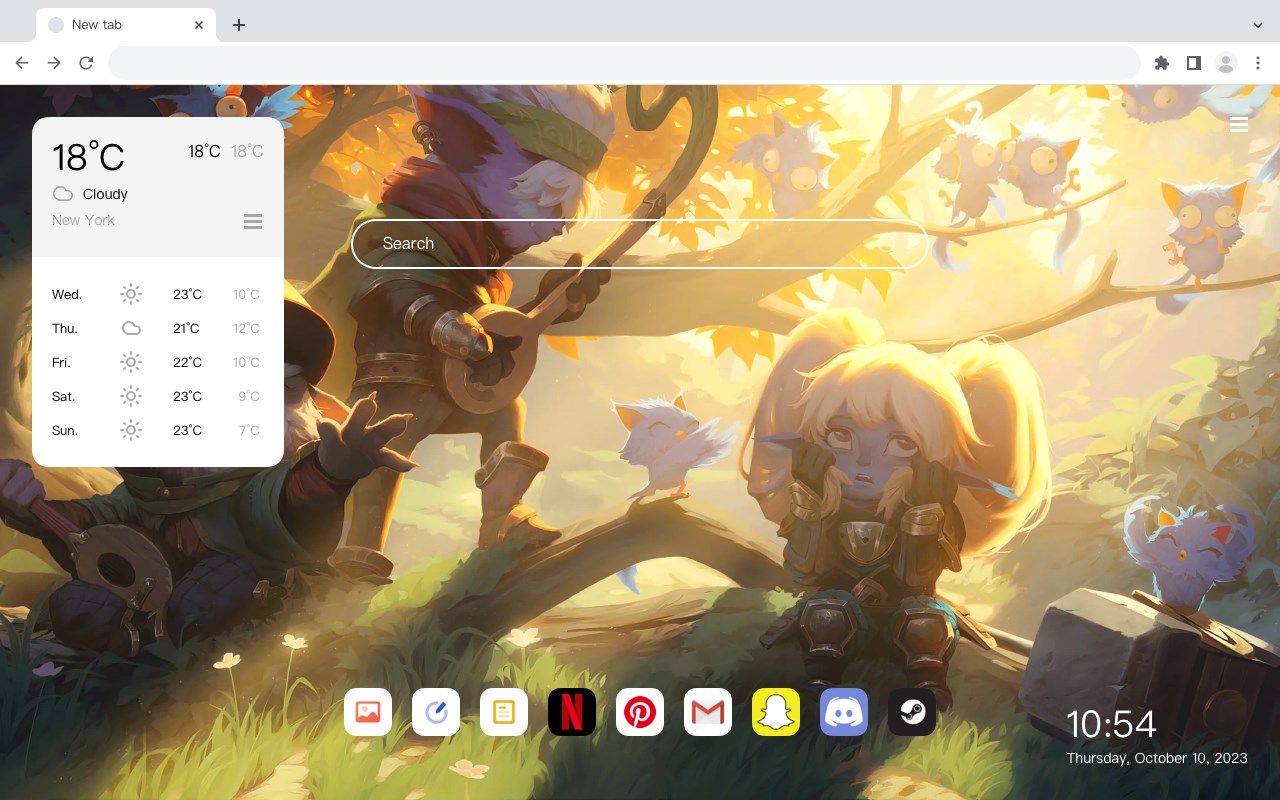Open weather widget settings menu icon

click(253, 221)
